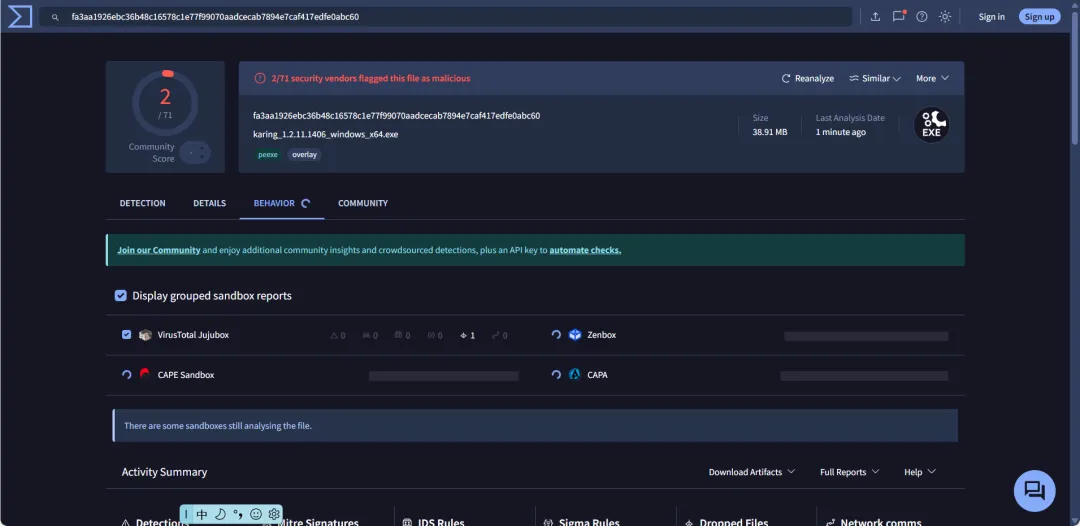Expand the Download Artifacts dropdown

click(x=752, y=472)
